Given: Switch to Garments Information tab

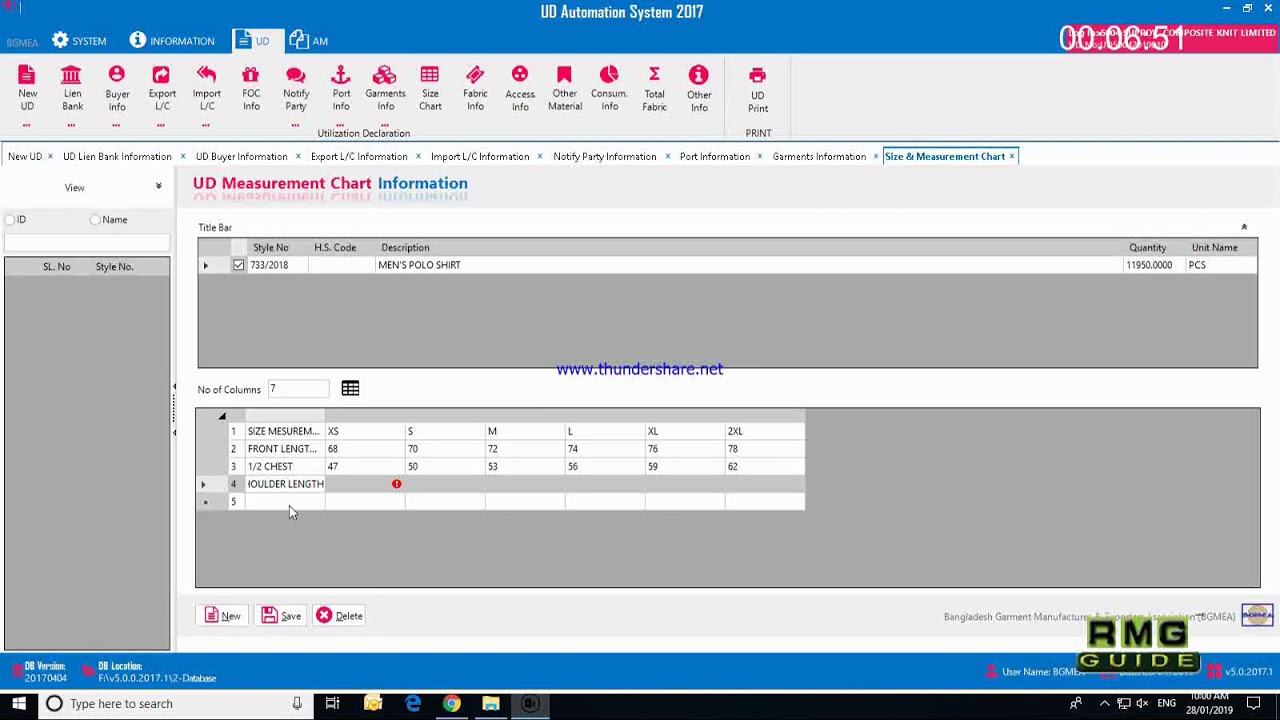Looking at the screenshot, I should (819, 156).
